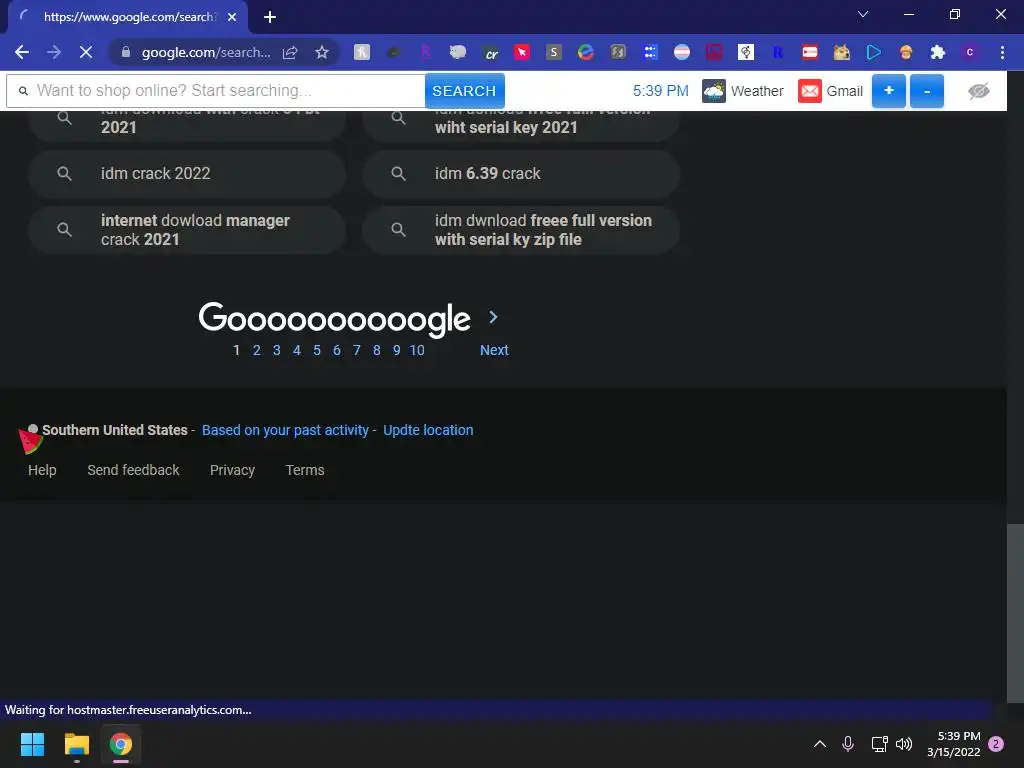Open the blue dotted-grid extension icon
This screenshot has height=768, width=1024.
pos(650,52)
